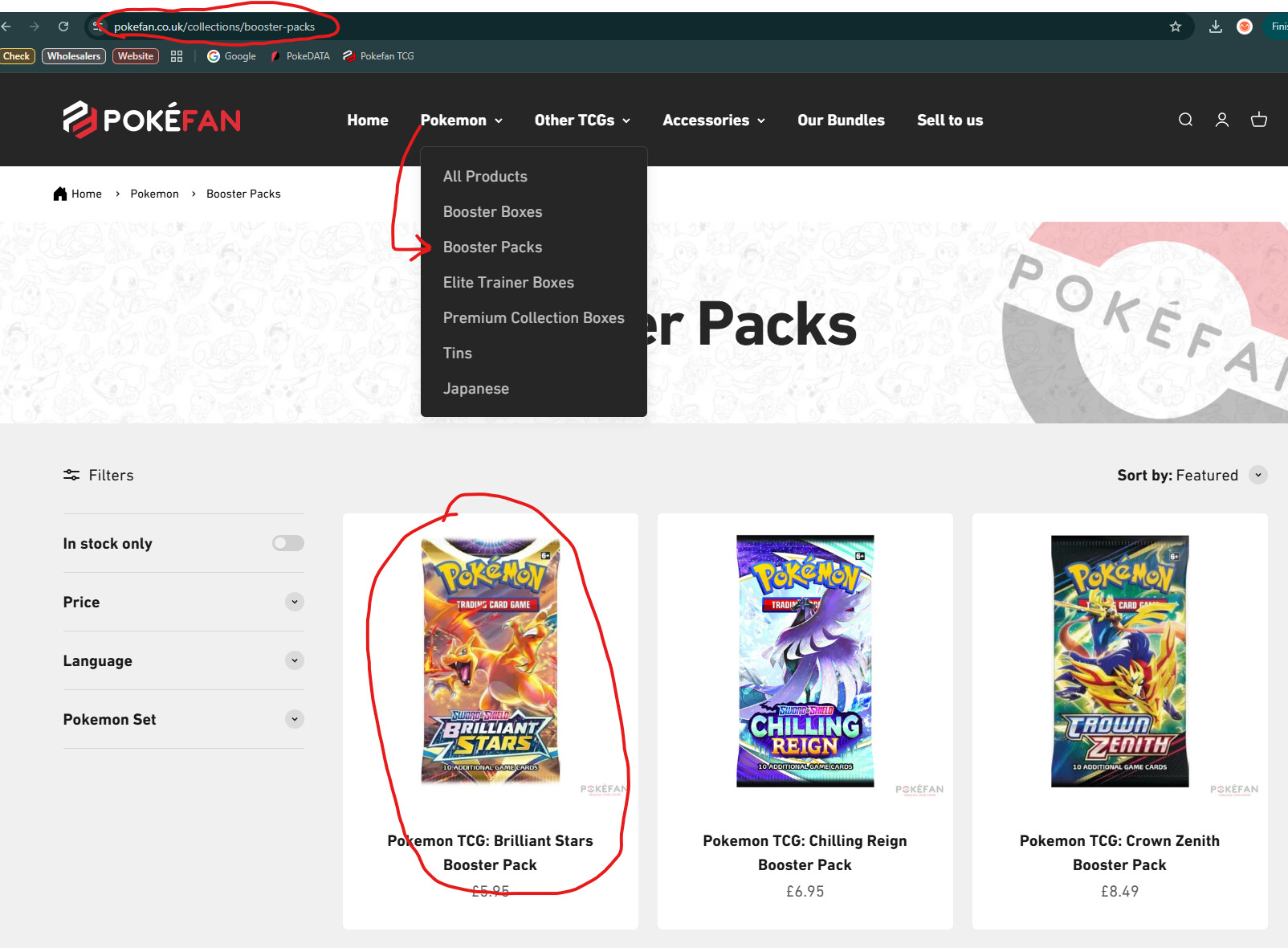Select Booster Packs from dropdown
The height and width of the screenshot is (948, 1288).
point(492,247)
